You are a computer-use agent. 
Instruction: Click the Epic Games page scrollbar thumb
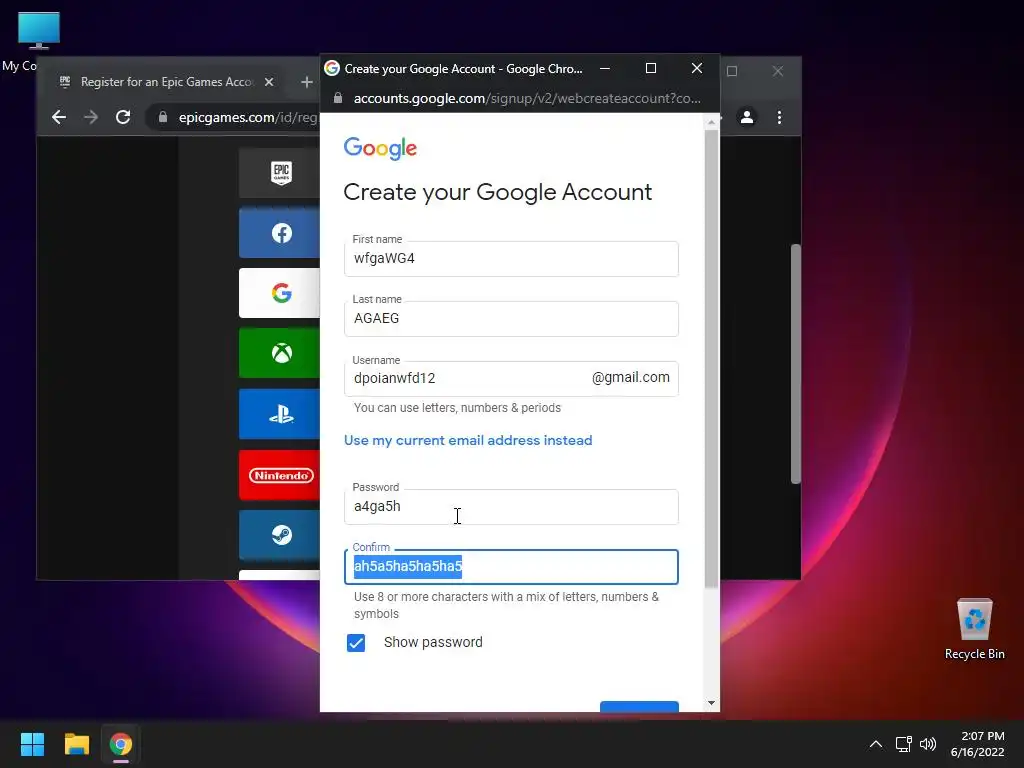pyautogui.click(x=795, y=364)
